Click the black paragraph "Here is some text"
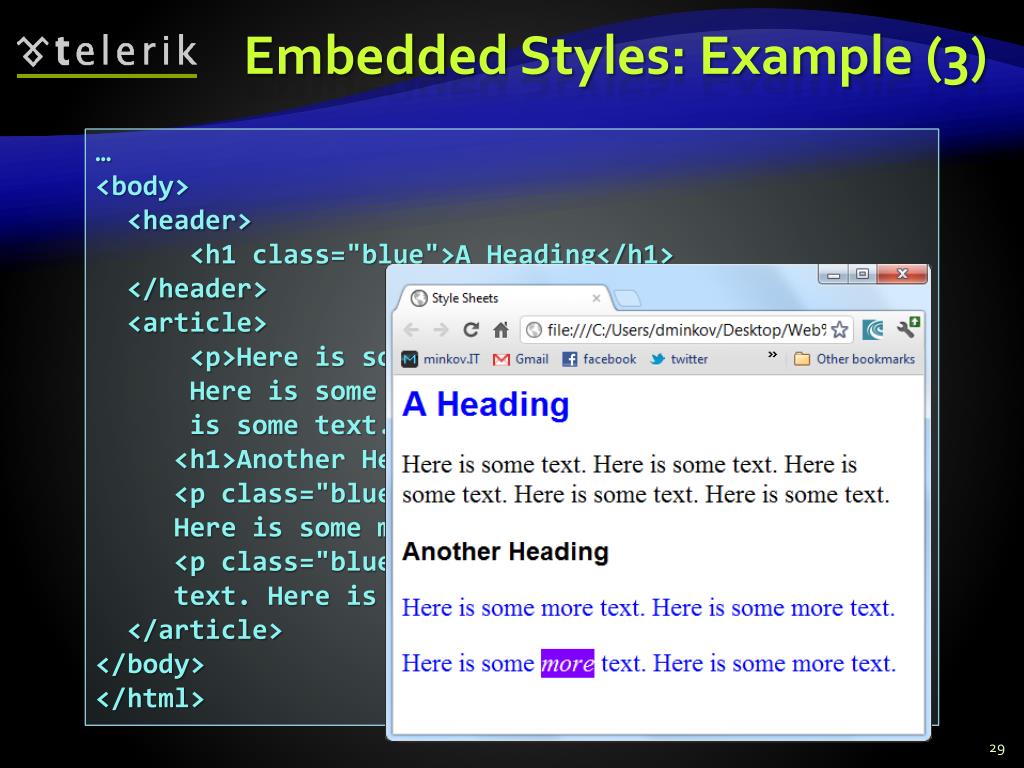The image size is (1024, 768). (x=646, y=479)
